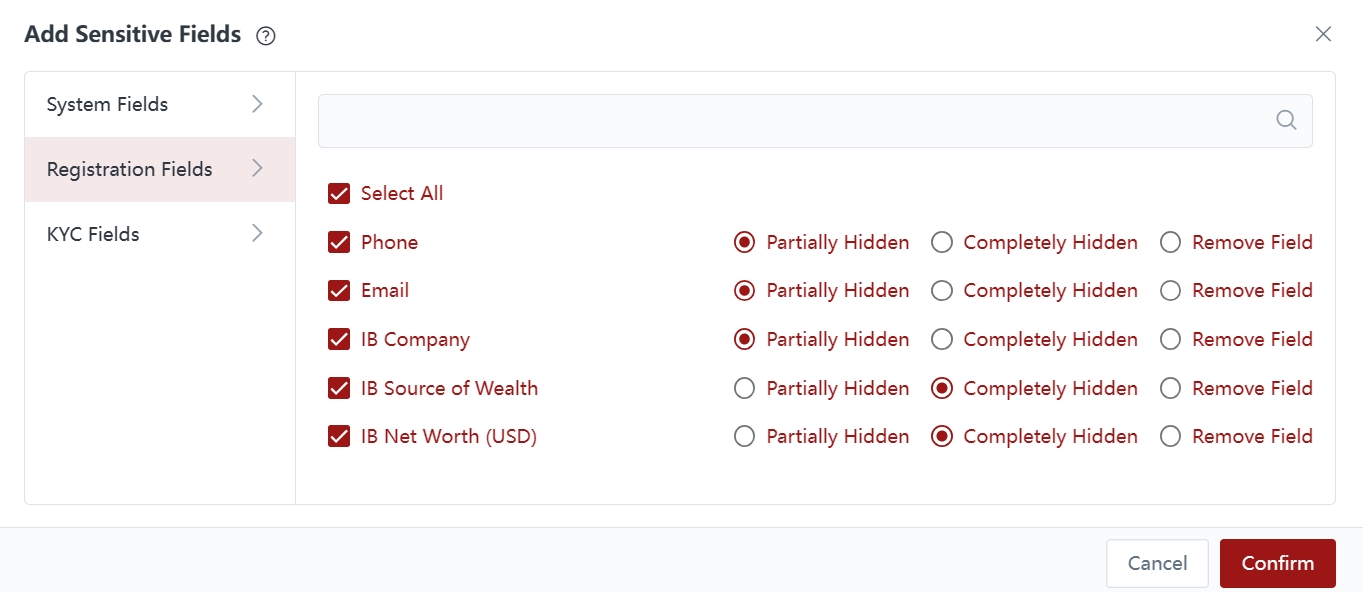Click the help question mark icon

[x=265, y=36]
